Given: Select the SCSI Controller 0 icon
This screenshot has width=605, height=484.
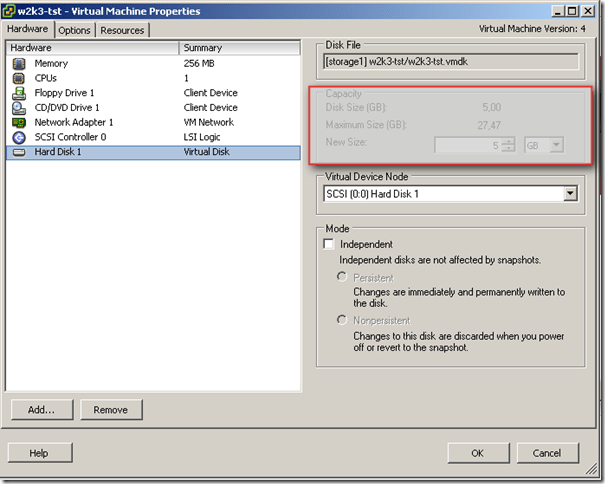Looking at the screenshot, I should pyautogui.click(x=19, y=137).
